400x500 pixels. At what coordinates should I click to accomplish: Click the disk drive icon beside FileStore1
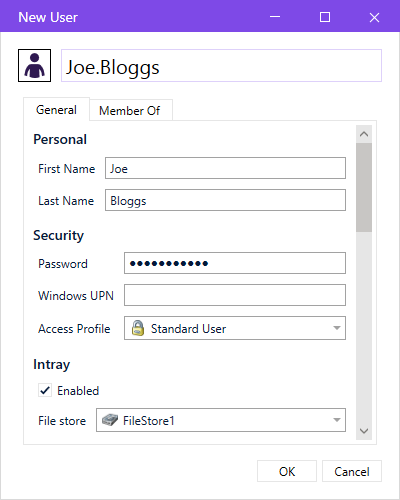pos(110,420)
